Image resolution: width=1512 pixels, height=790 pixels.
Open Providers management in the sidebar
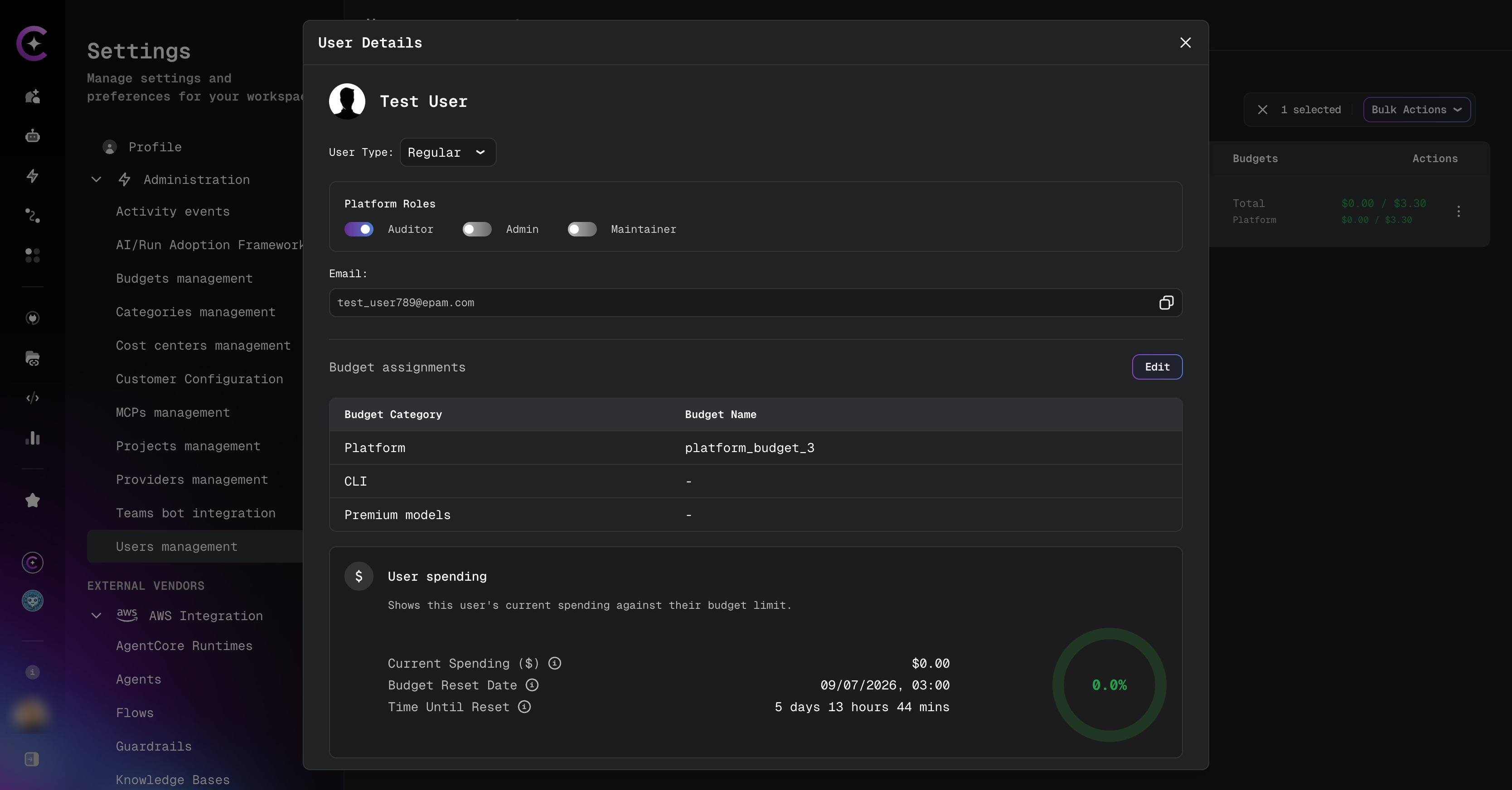(x=192, y=480)
